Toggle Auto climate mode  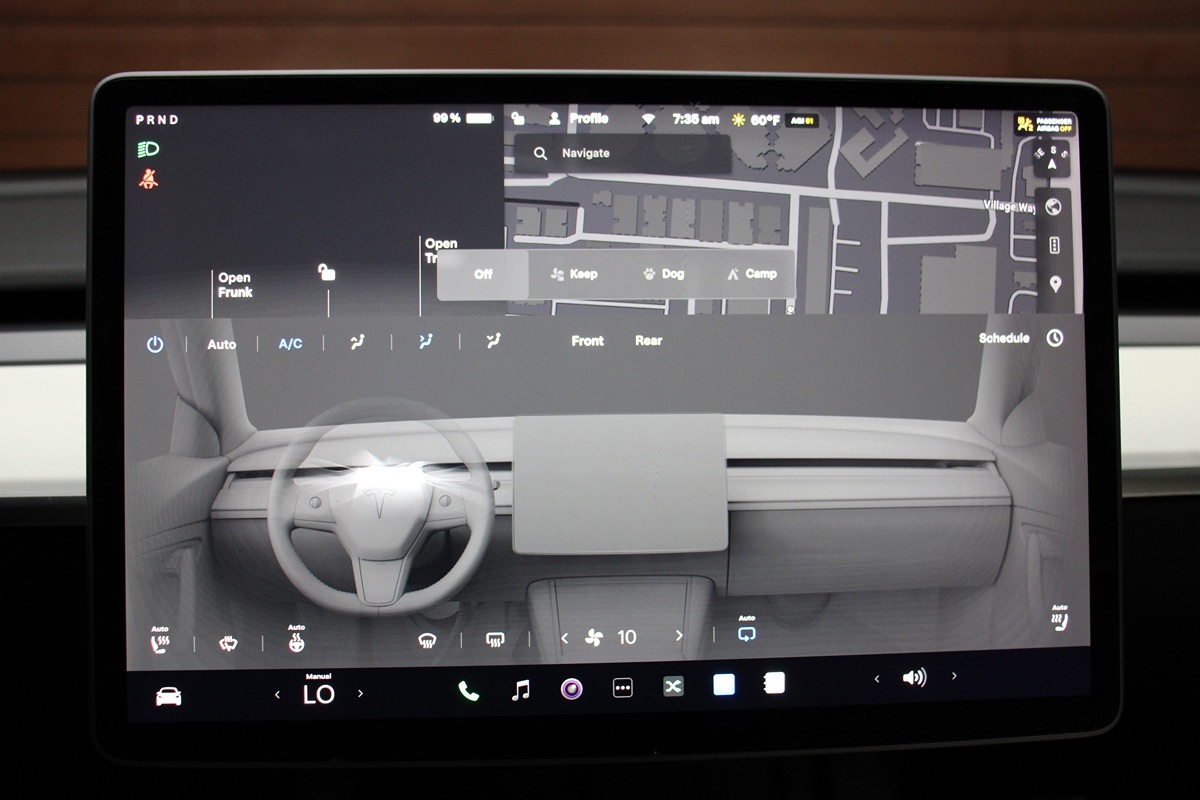tap(222, 344)
